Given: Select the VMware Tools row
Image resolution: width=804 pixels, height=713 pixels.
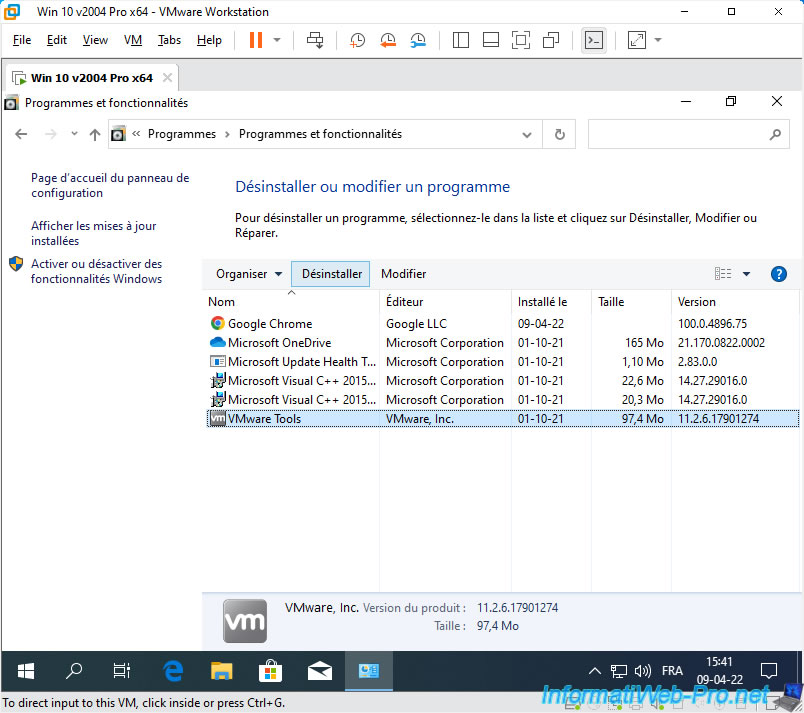Looking at the screenshot, I should (x=502, y=419).
